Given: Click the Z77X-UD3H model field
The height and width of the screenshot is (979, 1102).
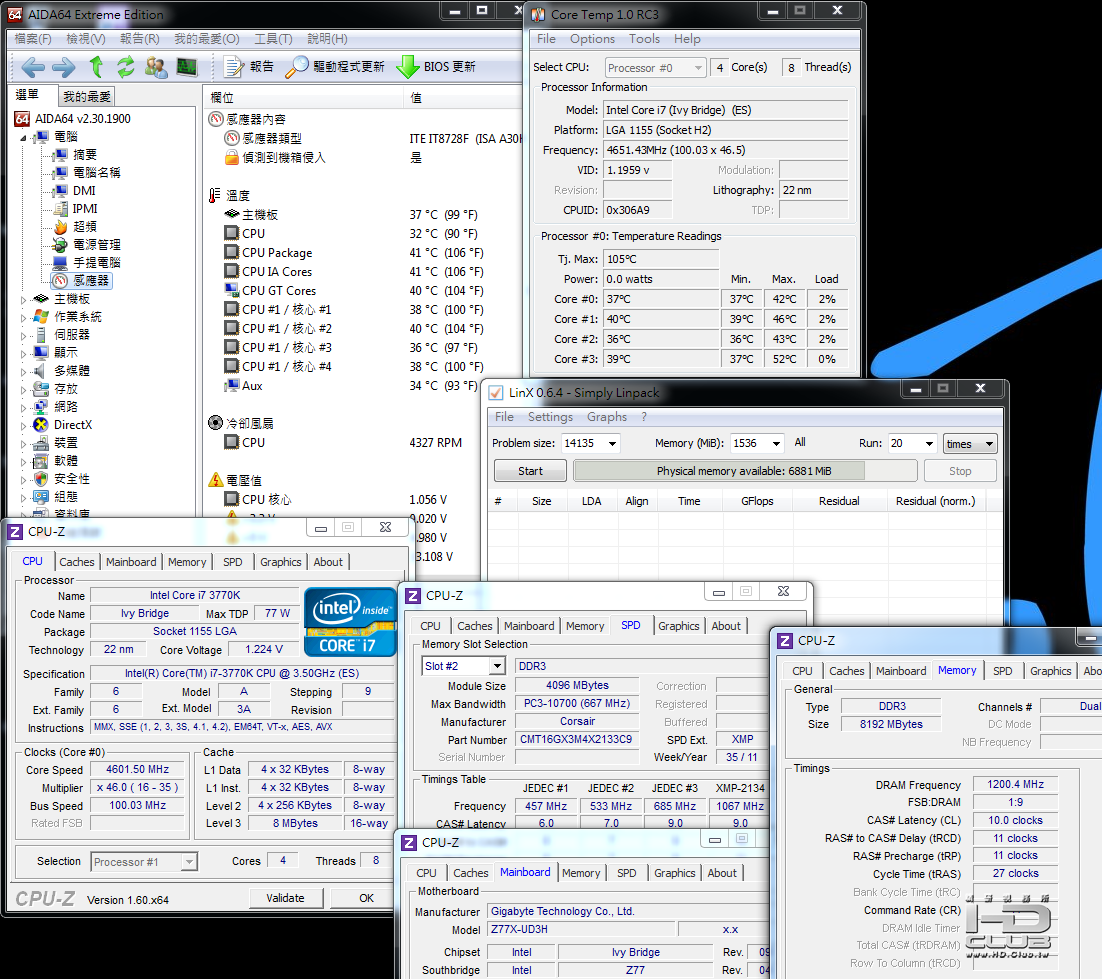Looking at the screenshot, I should (x=581, y=929).
